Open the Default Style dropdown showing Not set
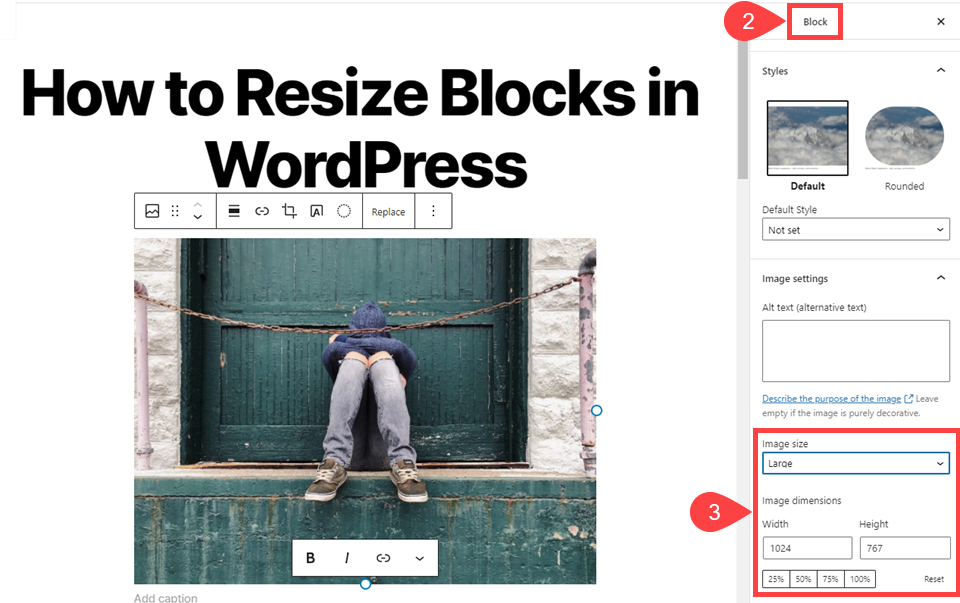This screenshot has height=603, width=960. [855, 229]
